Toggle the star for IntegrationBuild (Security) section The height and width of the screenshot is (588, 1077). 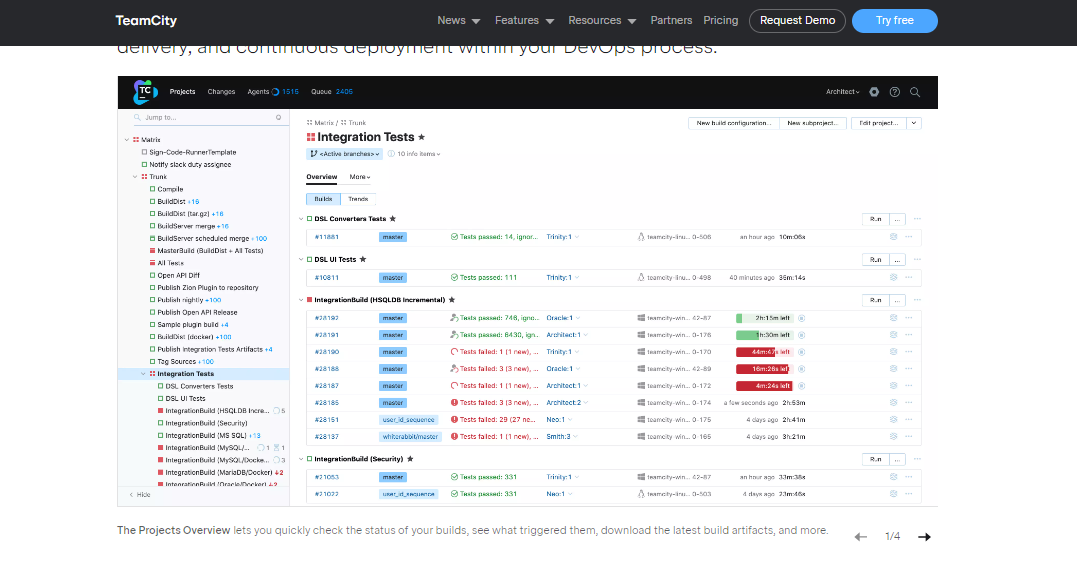(410, 459)
